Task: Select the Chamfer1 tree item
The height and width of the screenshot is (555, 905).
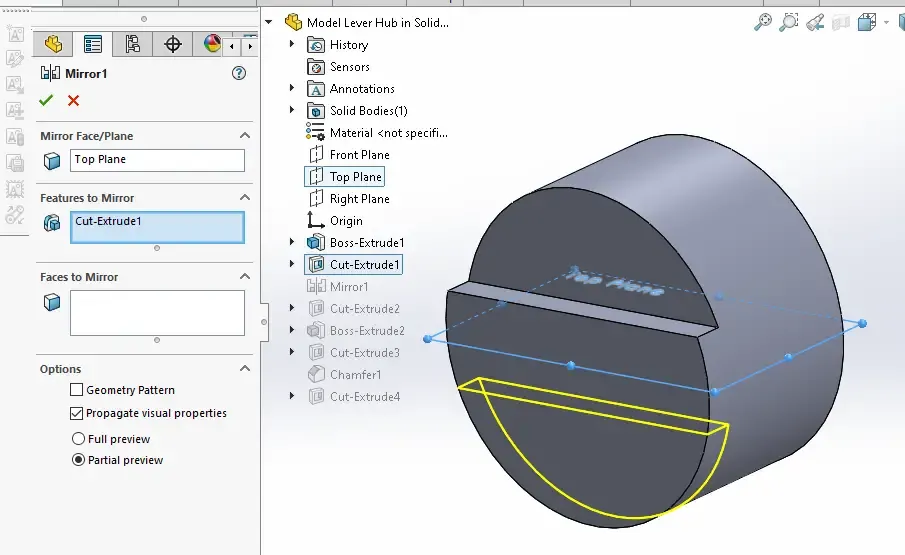Action: 356,374
